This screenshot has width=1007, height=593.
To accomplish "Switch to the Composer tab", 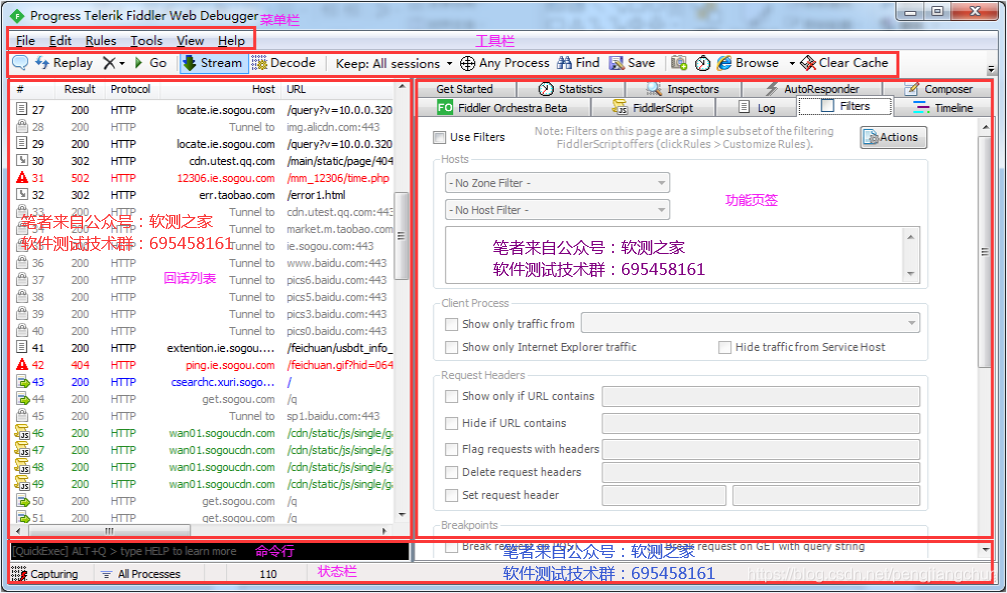I will coord(938,89).
